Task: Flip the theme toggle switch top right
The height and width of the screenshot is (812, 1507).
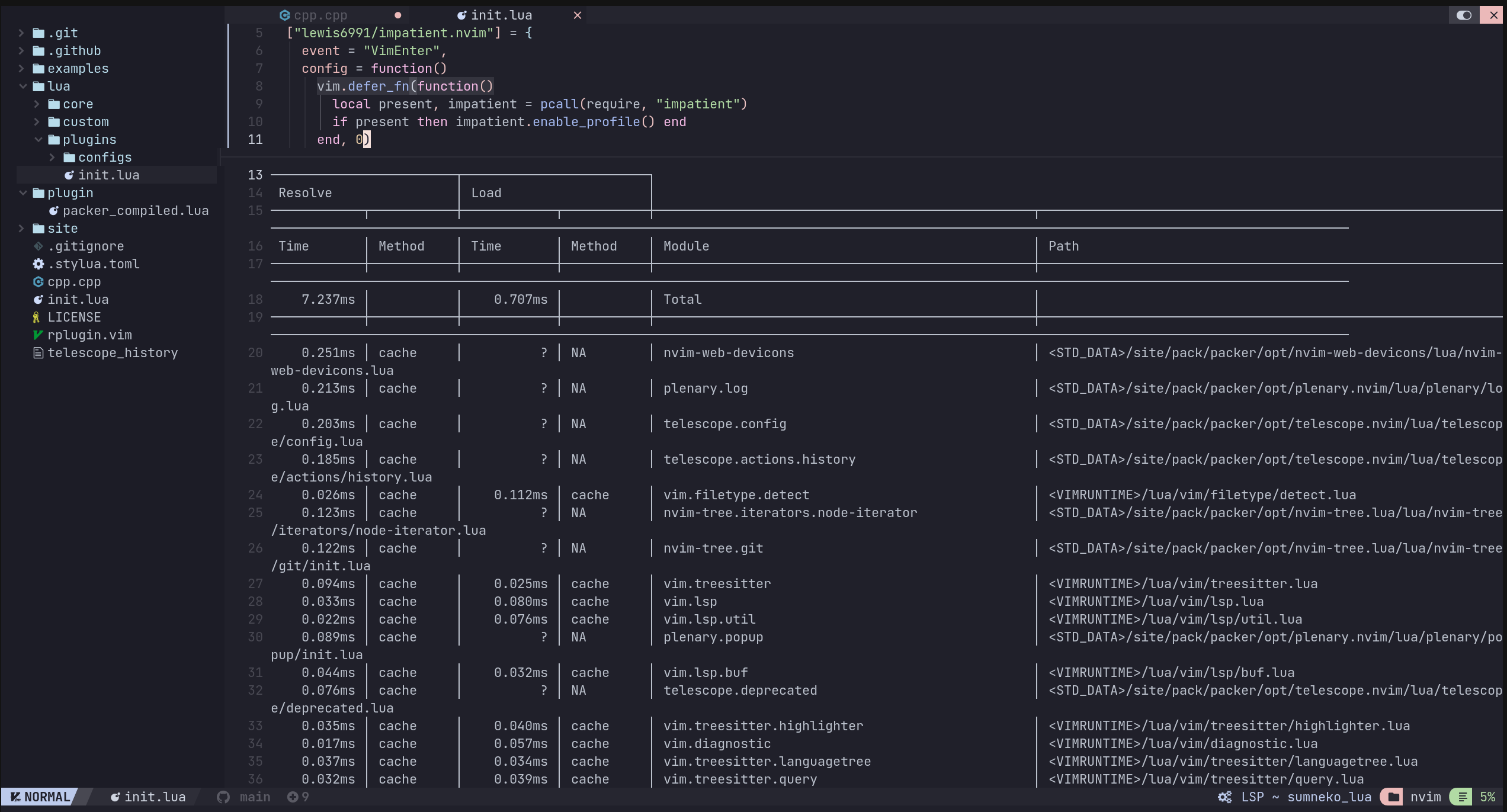Action: click(x=1463, y=15)
